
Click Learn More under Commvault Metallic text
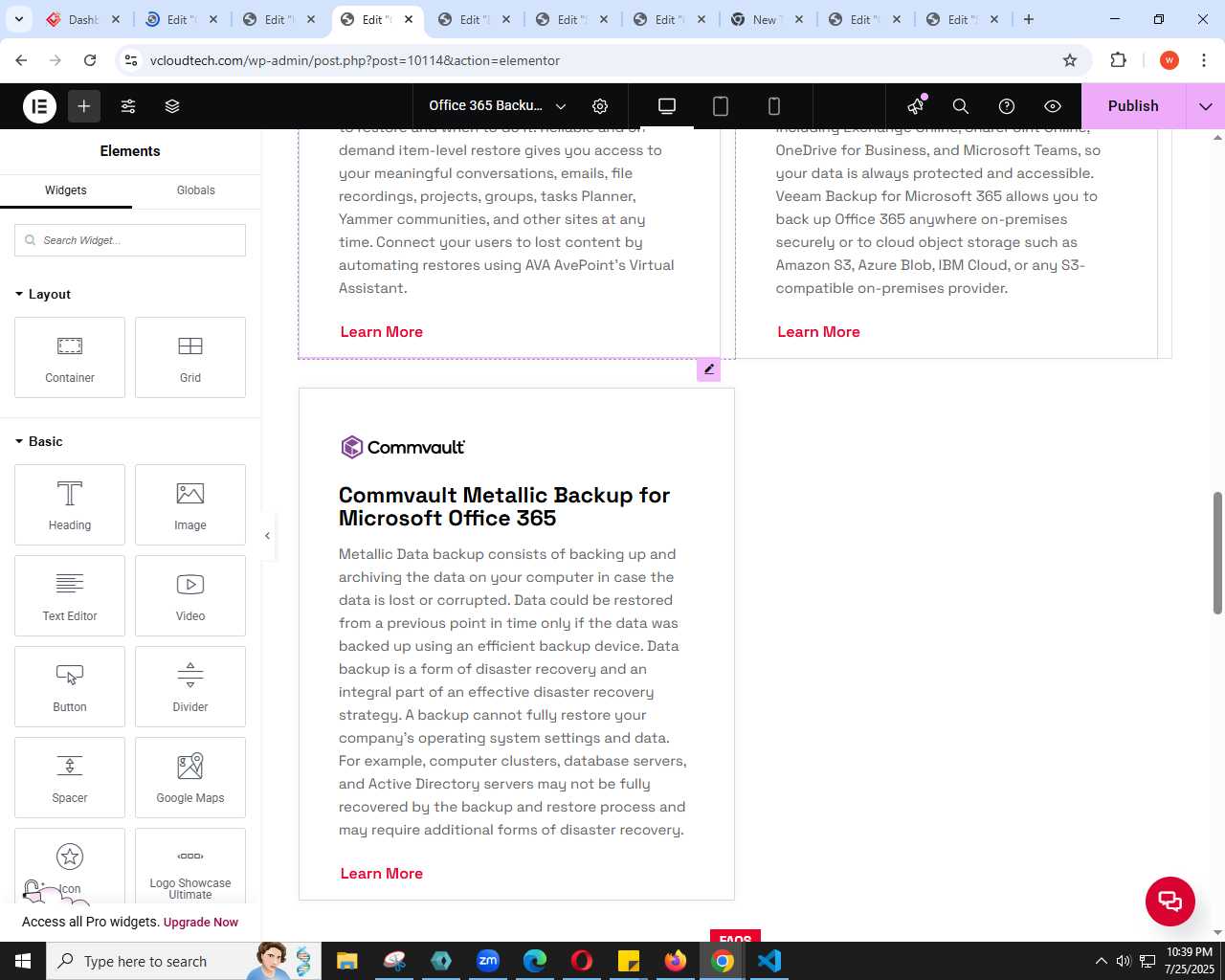pos(382,874)
